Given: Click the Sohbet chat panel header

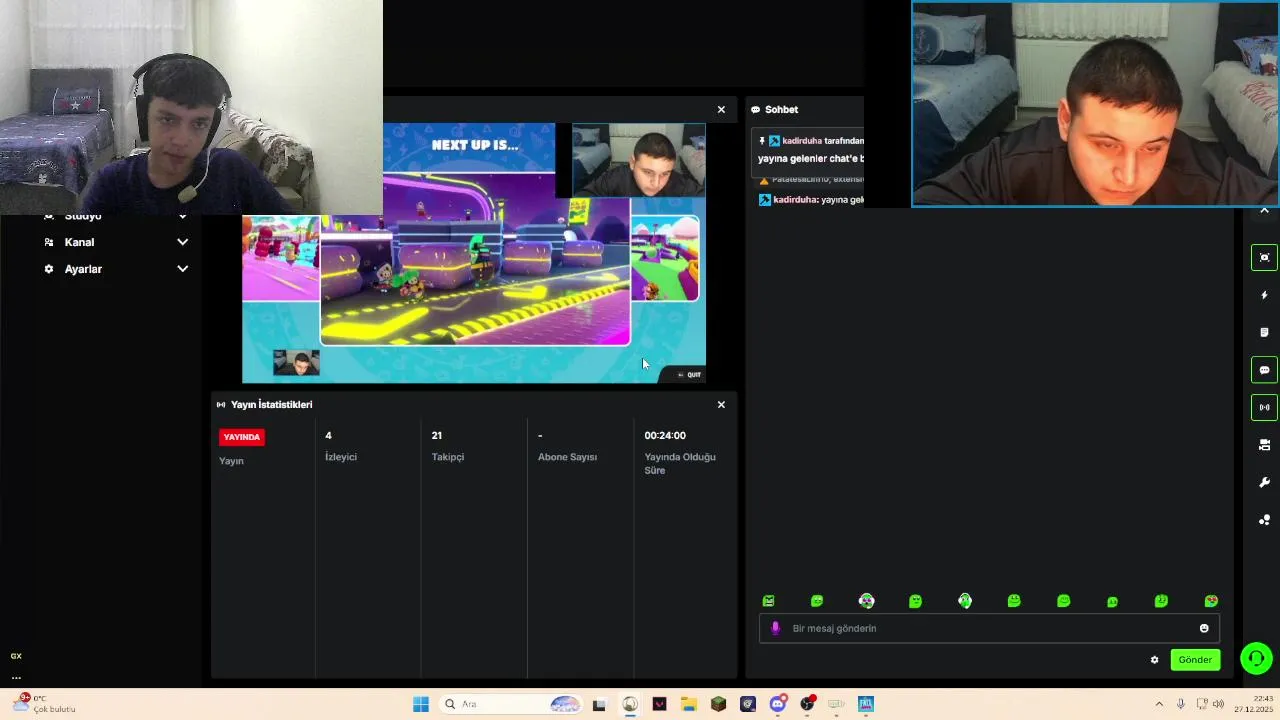Looking at the screenshot, I should [x=781, y=110].
